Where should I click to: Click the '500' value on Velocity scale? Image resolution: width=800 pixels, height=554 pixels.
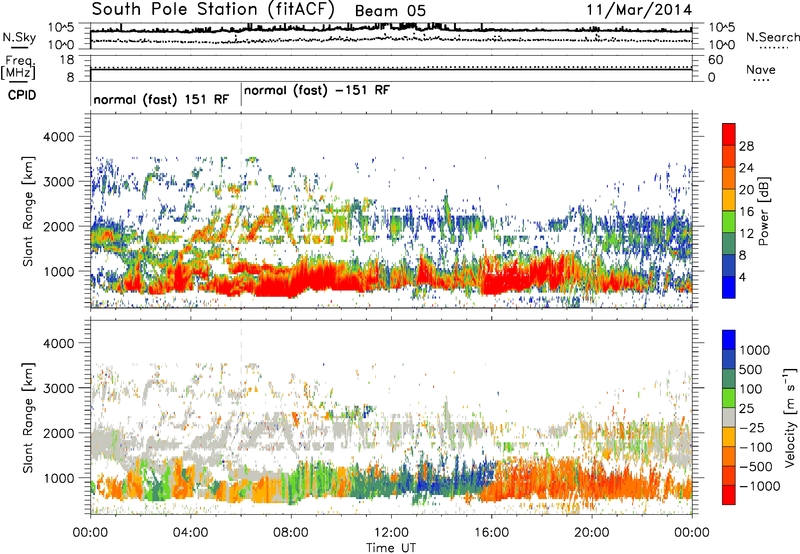[751, 370]
